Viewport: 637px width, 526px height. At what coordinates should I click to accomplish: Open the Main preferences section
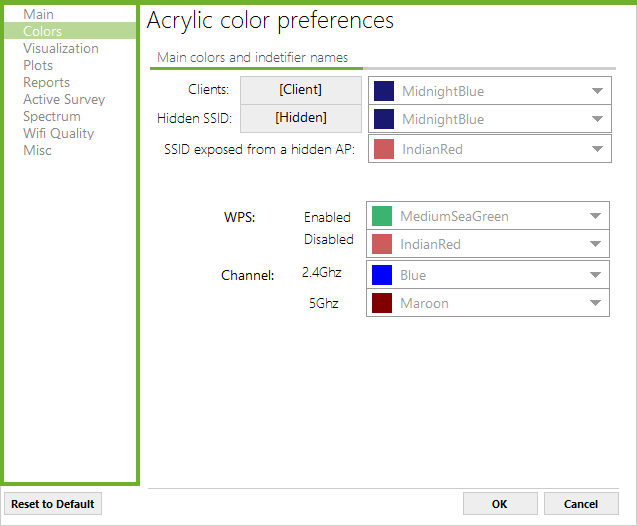click(x=39, y=14)
